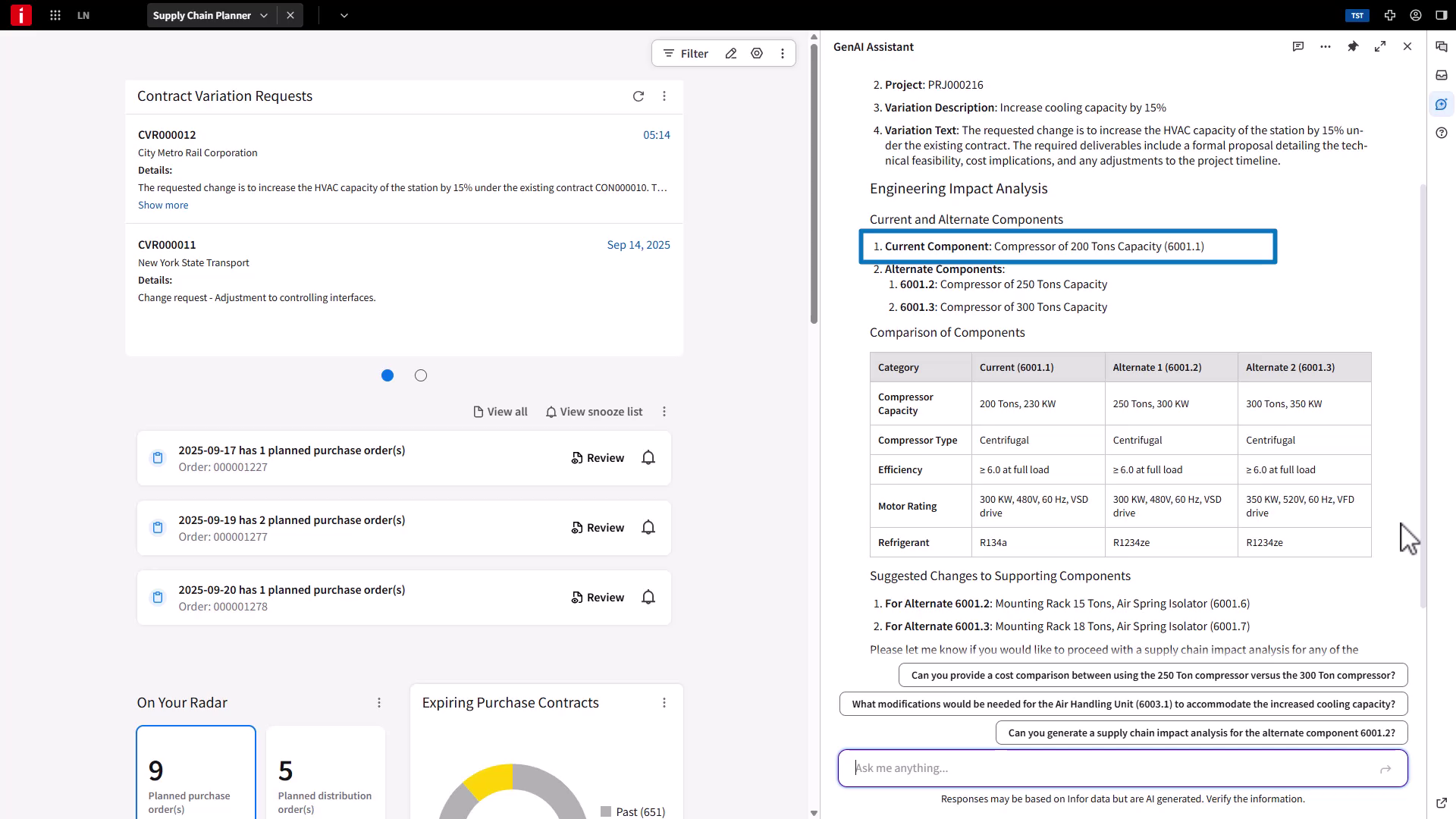Focus the Ask me anything input
The image size is (1456, 819).
coord(1111,768)
